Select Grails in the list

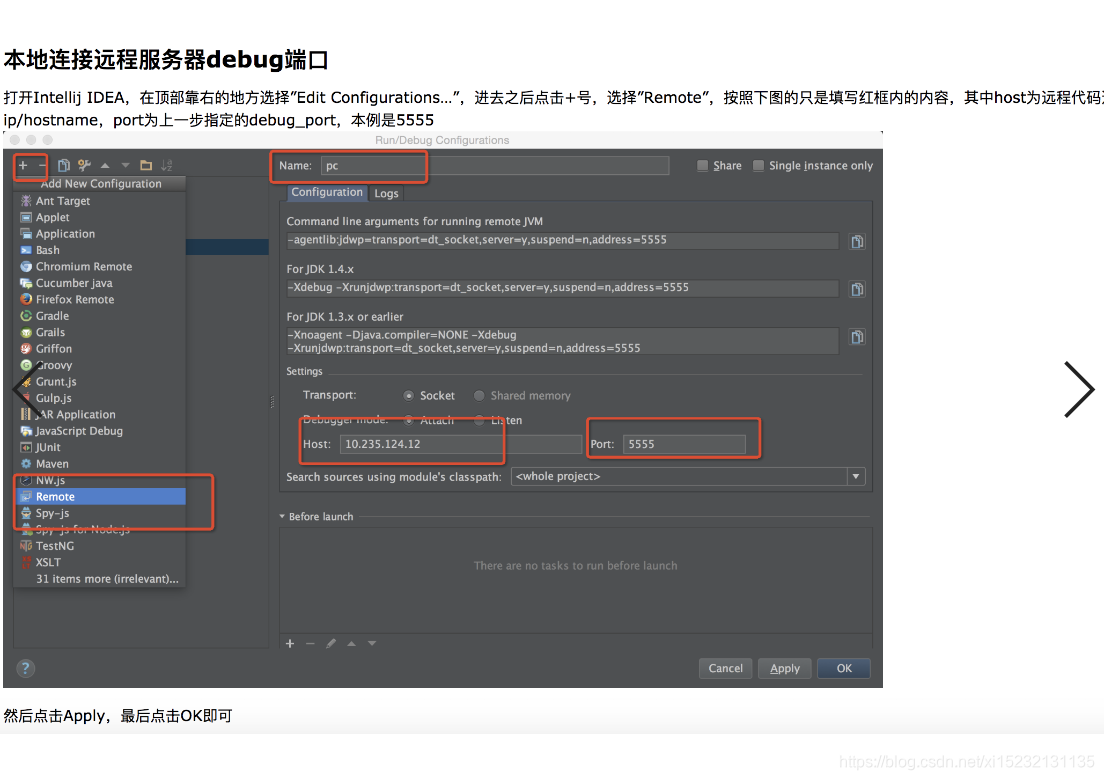(100, 332)
